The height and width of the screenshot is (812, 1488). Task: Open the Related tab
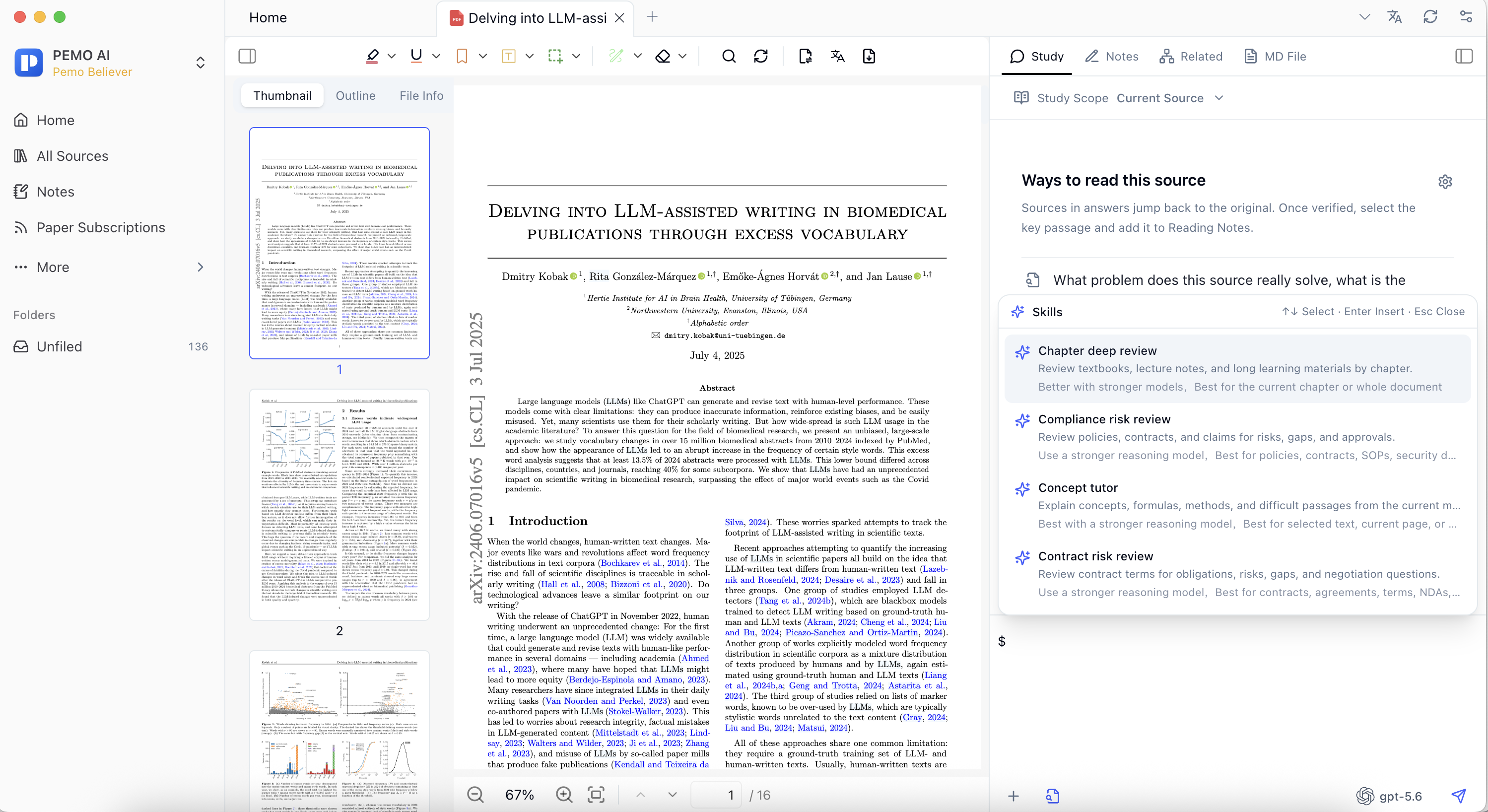coord(1191,56)
